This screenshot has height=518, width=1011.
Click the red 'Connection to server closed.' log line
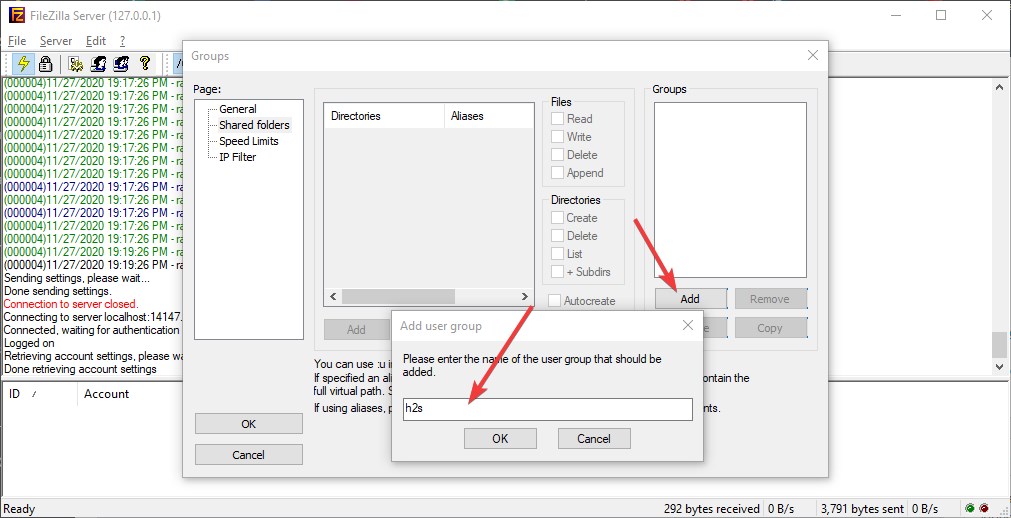[x=70, y=304]
